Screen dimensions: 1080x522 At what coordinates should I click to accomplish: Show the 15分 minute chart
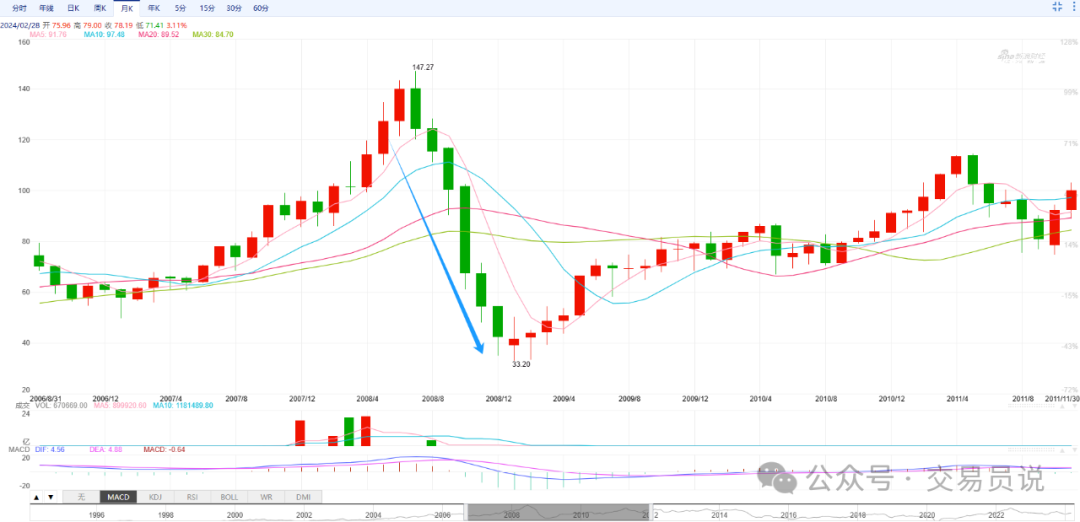[206, 8]
